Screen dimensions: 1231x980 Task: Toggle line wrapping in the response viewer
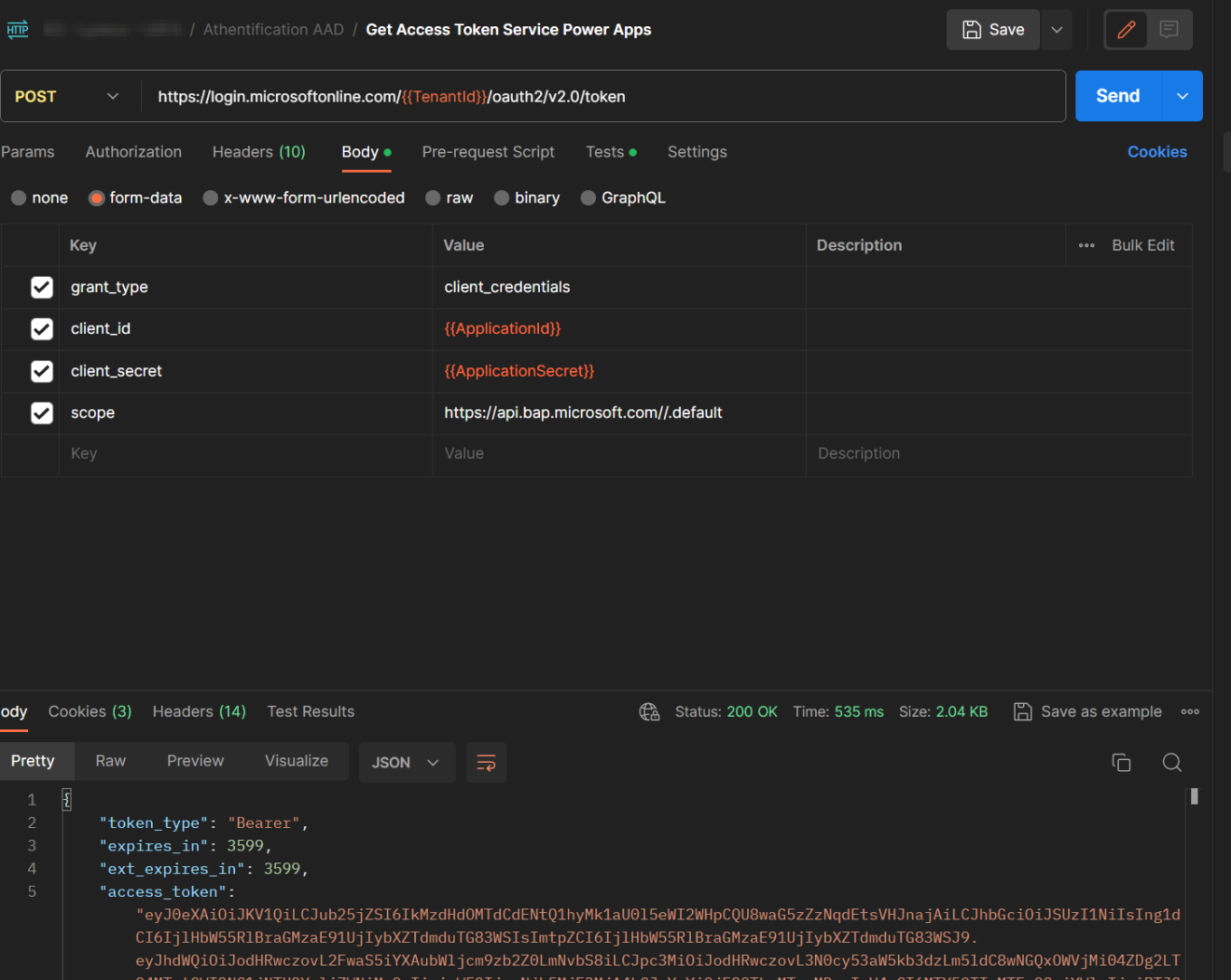tap(486, 762)
